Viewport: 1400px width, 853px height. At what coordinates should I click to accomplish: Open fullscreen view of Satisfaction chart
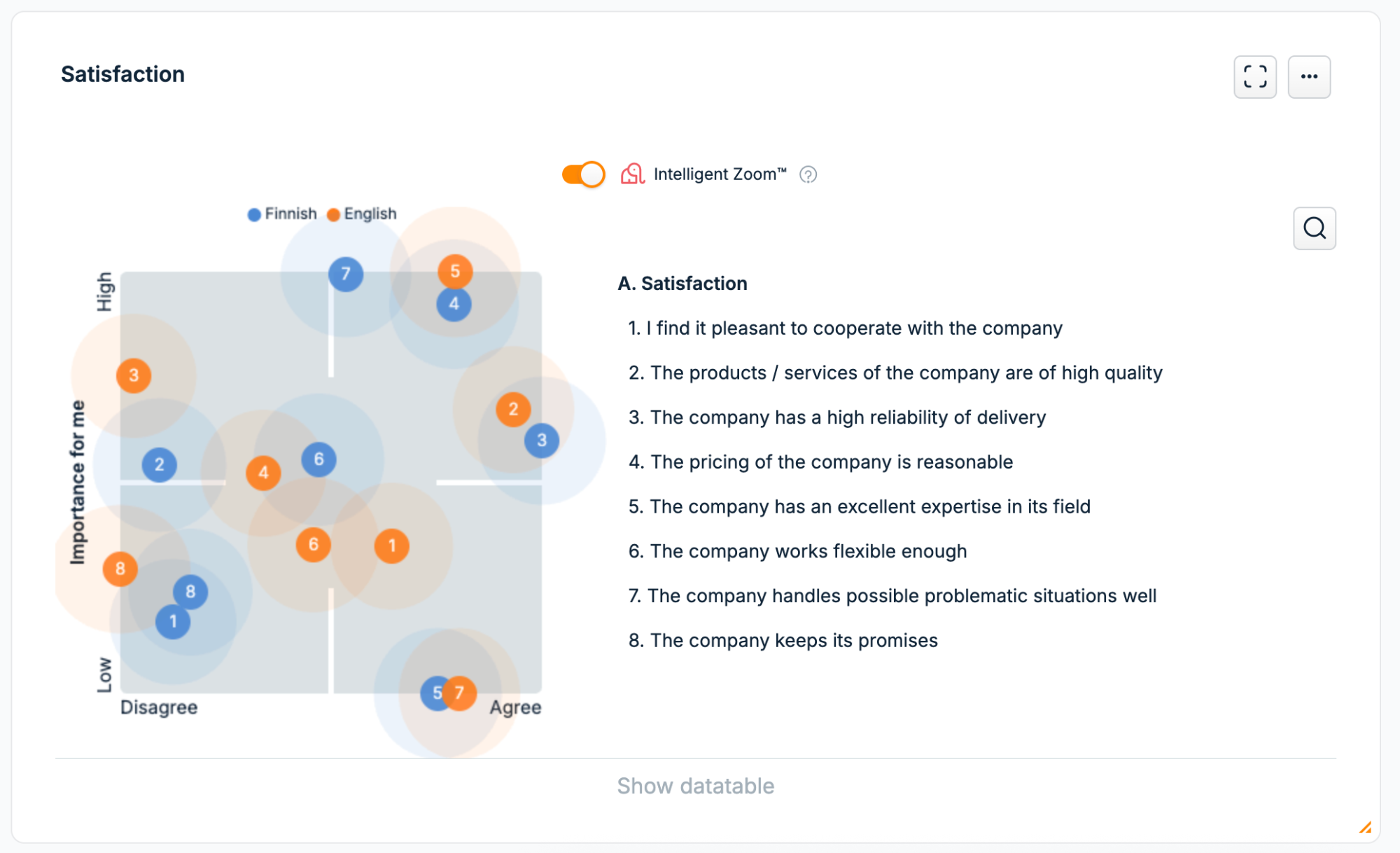[1254, 77]
